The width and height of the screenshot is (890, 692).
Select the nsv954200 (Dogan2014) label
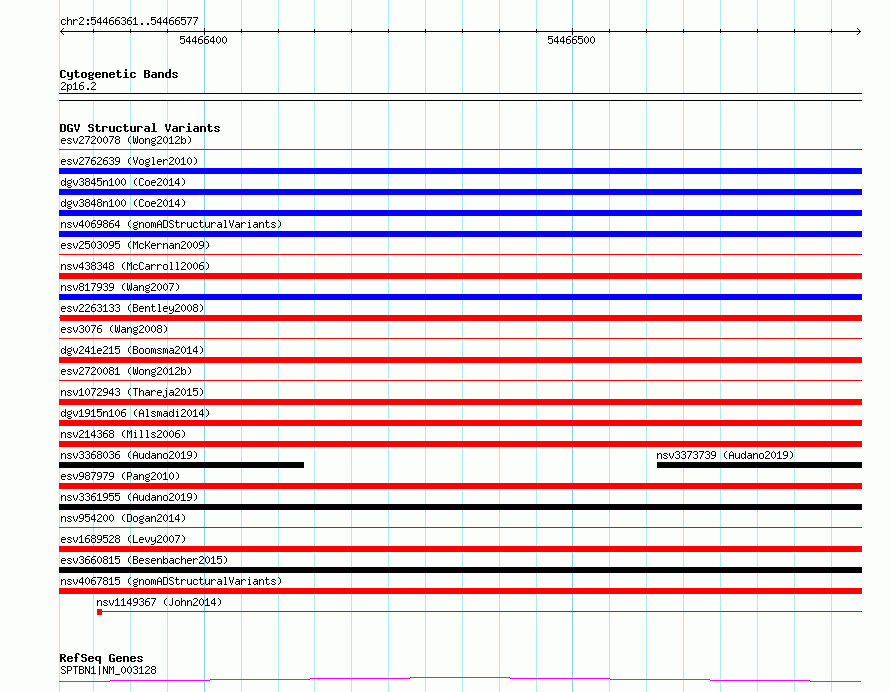tap(123, 518)
